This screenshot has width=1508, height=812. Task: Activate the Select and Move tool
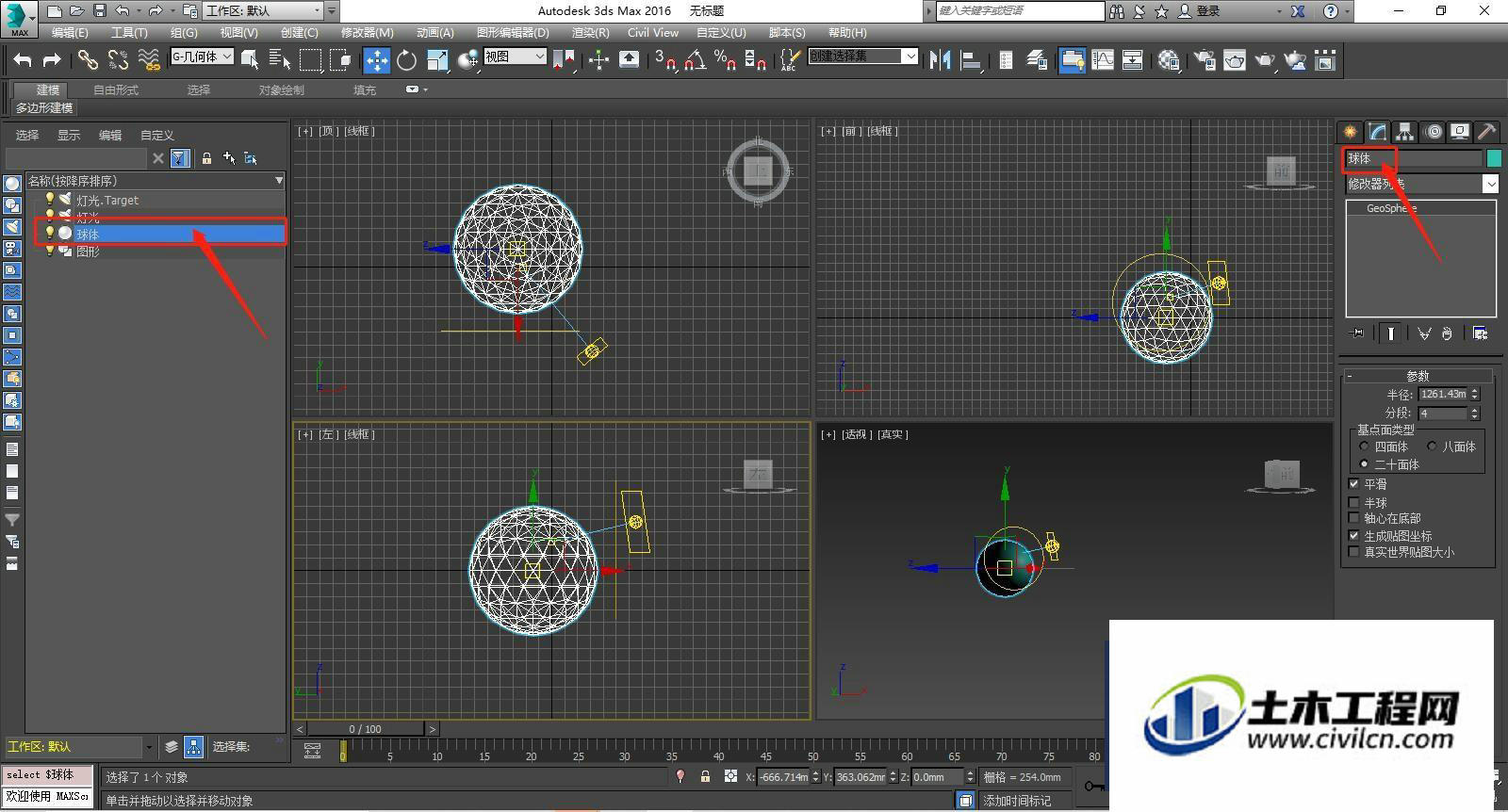pyautogui.click(x=376, y=60)
